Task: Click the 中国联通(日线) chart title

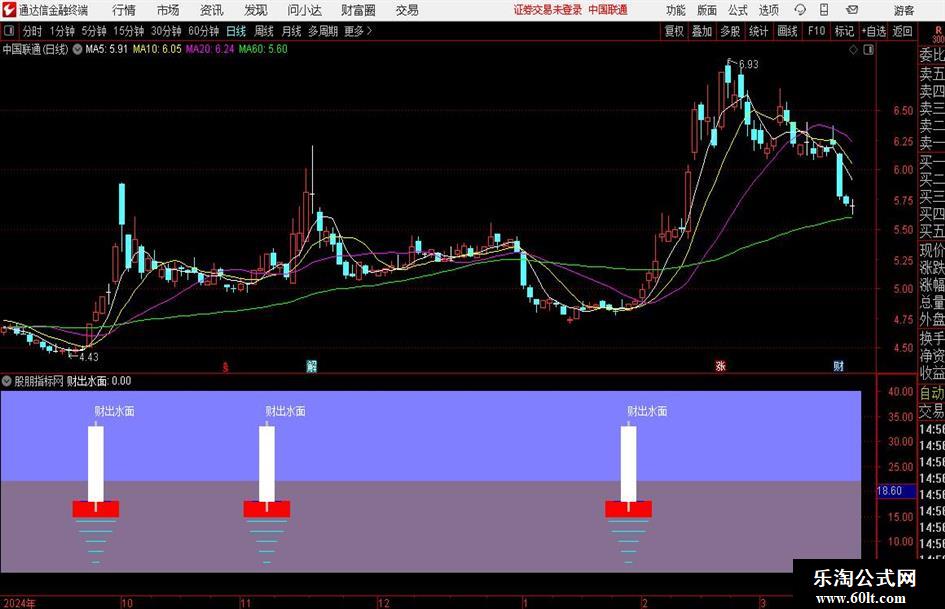Action: pos(35,49)
